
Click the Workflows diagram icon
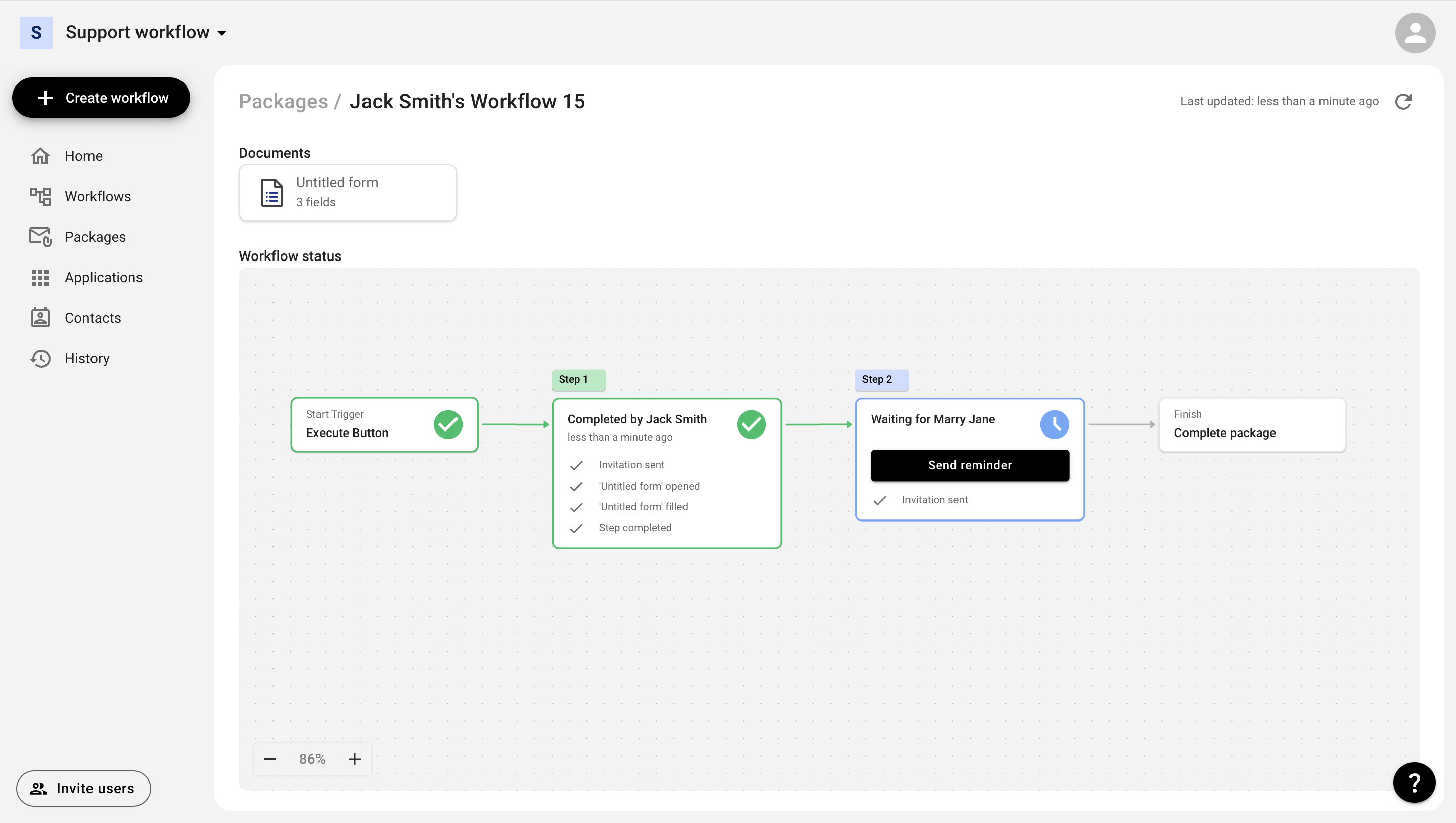tap(40, 196)
